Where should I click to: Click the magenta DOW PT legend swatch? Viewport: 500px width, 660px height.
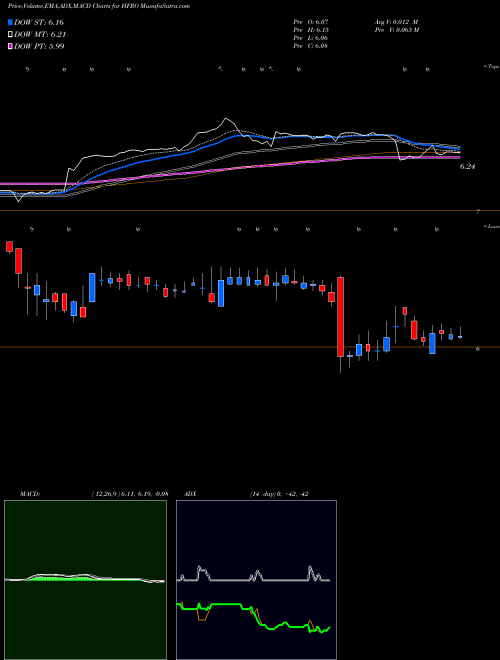pos(11,46)
